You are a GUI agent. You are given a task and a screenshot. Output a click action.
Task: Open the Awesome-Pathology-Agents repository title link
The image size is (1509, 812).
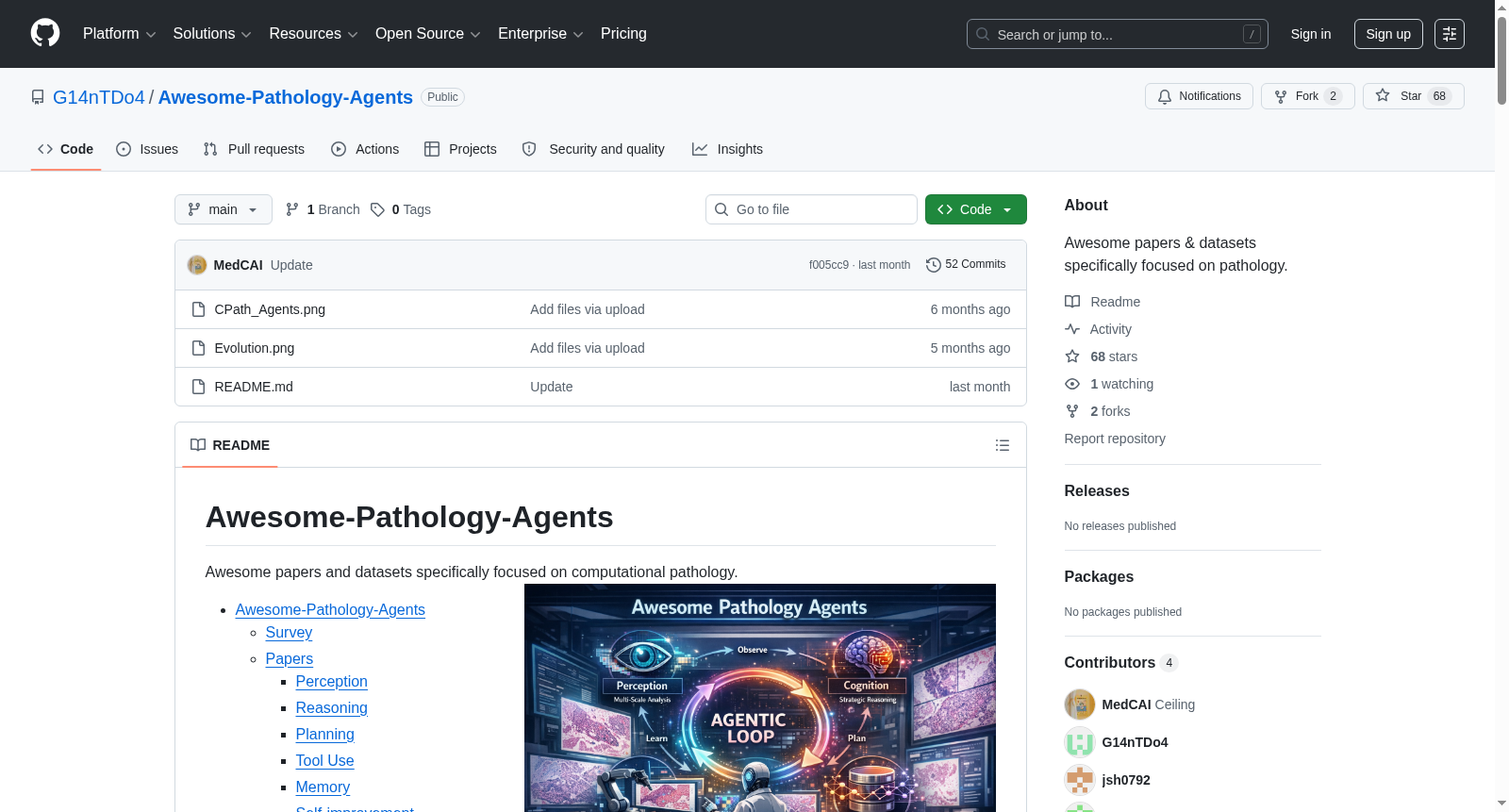(286, 97)
